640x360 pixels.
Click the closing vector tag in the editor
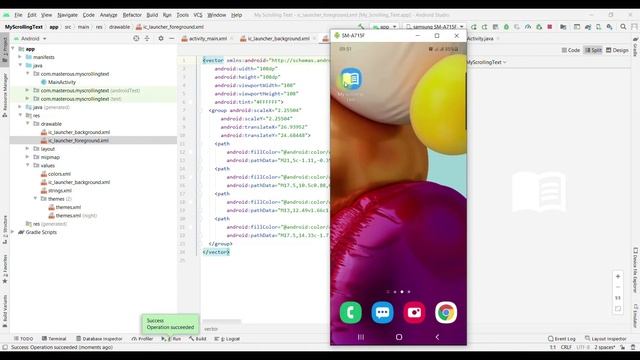tap(216, 252)
